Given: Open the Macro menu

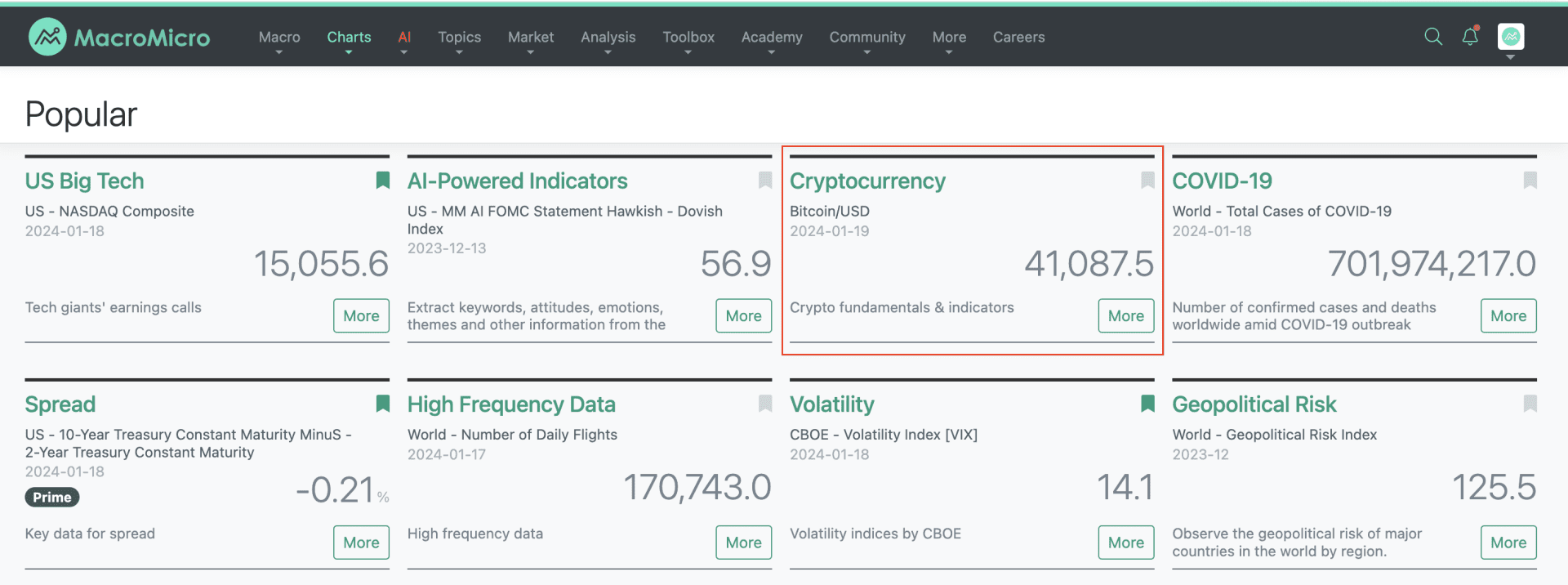Looking at the screenshot, I should tap(279, 37).
